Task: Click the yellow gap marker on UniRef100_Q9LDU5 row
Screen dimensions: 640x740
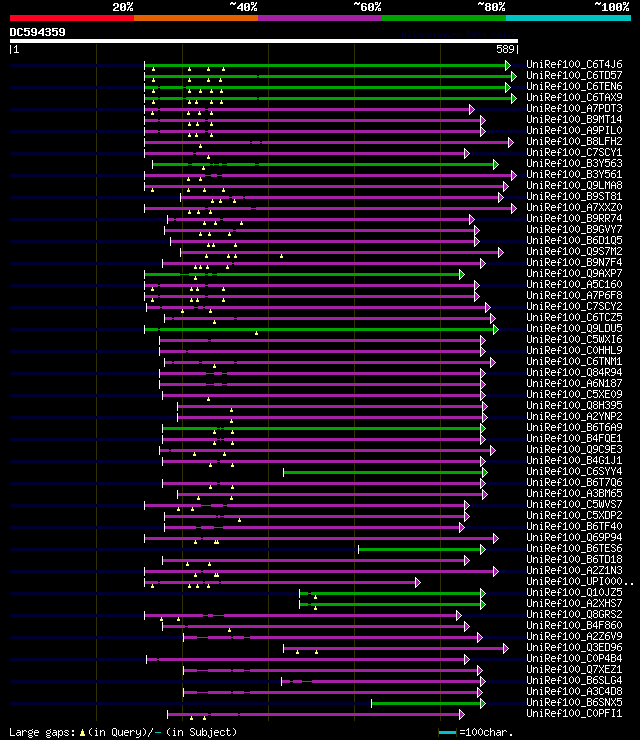Action: tap(256, 333)
